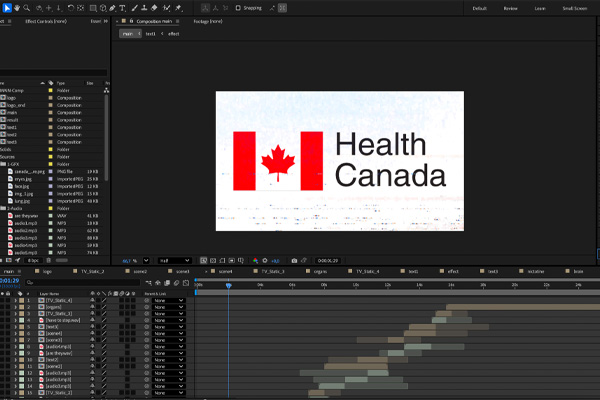Switch to the Default workspace

(x=479, y=8)
